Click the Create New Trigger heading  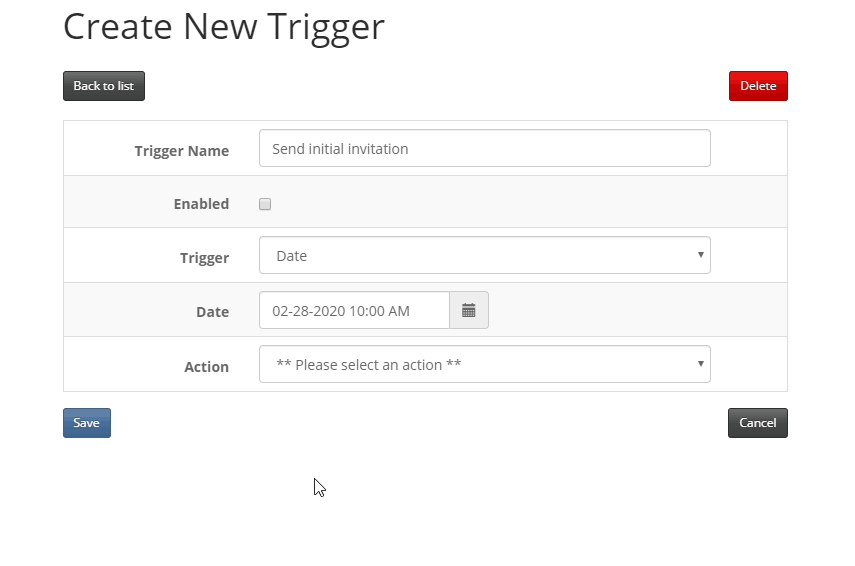click(x=224, y=27)
